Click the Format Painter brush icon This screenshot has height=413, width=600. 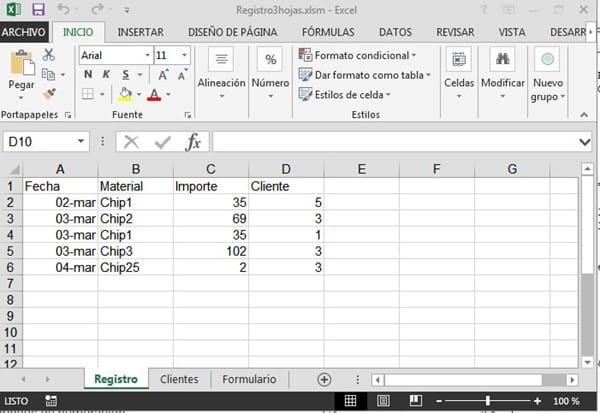point(49,93)
